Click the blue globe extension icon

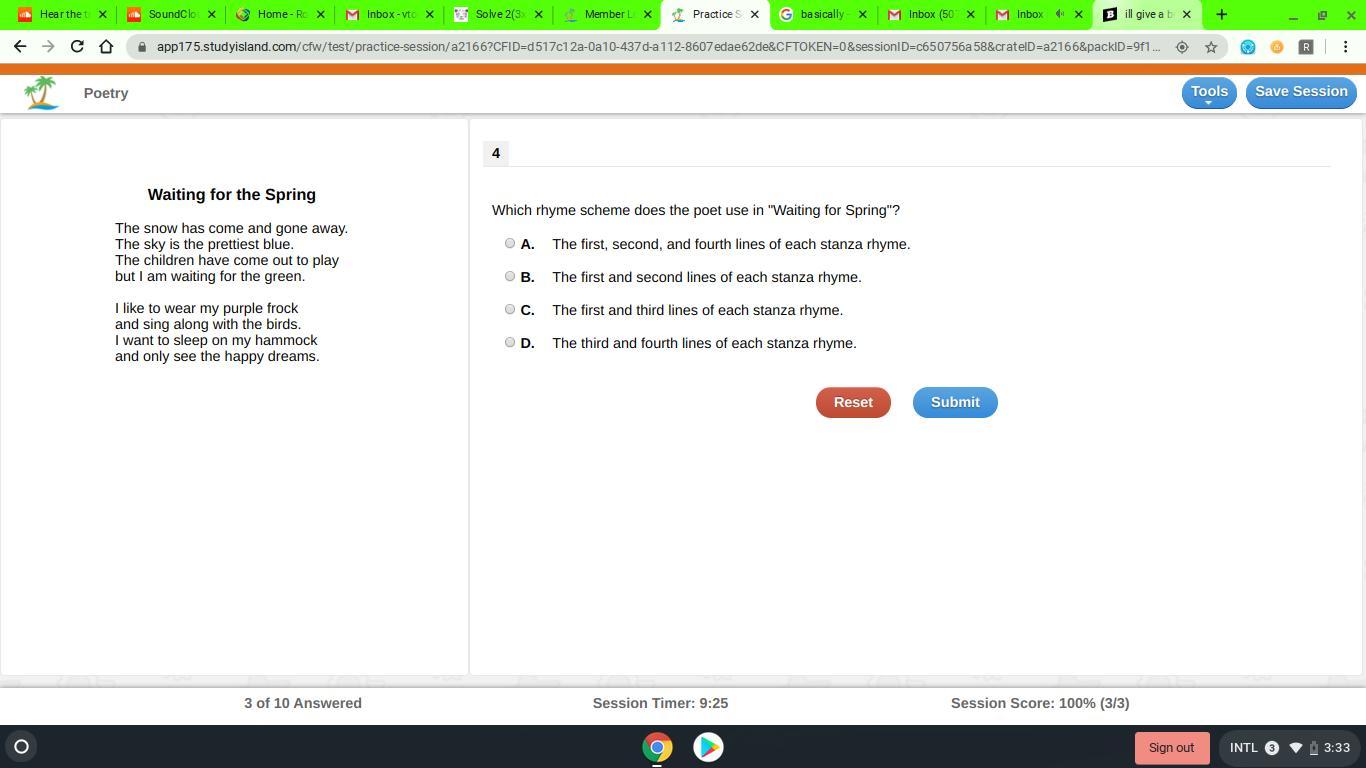point(1248,47)
